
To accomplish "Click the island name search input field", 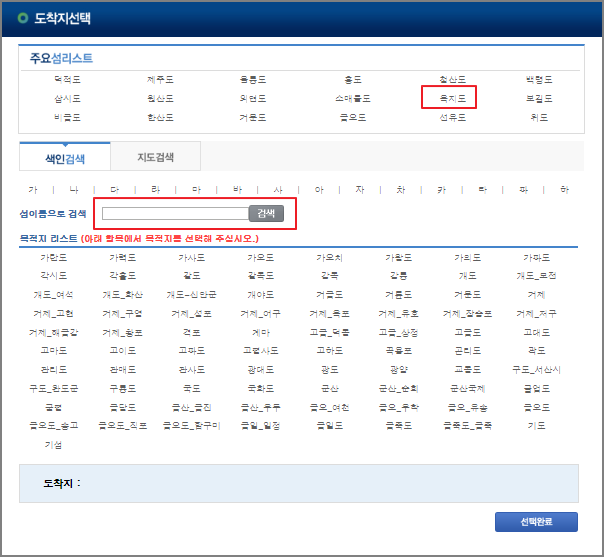I will coord(175,213).
